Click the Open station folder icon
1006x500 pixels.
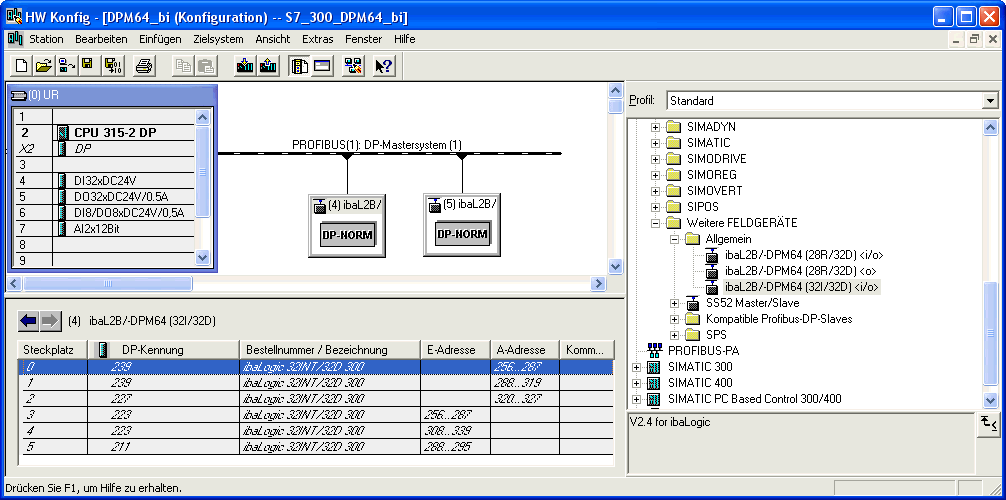coord(43,66)
